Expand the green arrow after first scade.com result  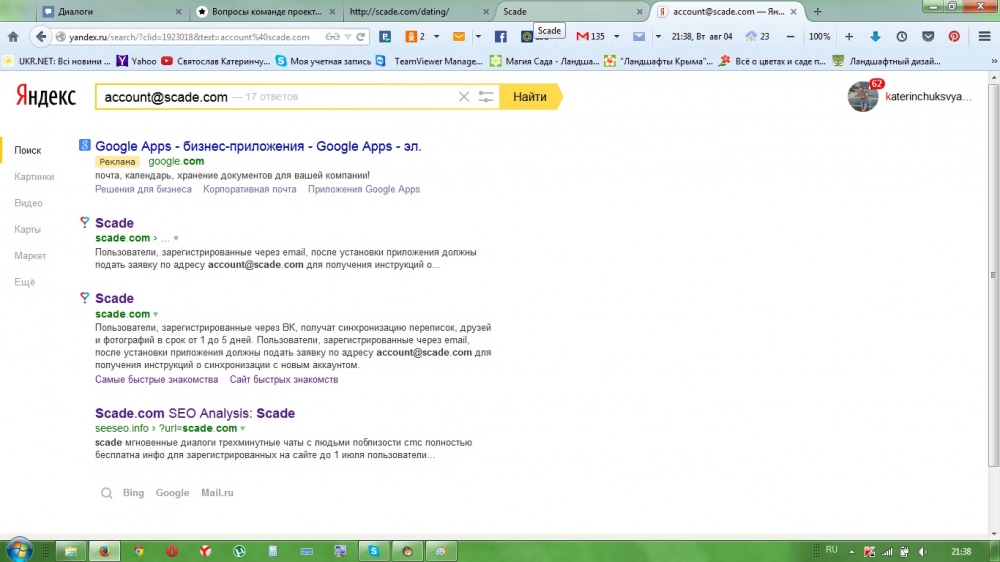click(176, 239)
